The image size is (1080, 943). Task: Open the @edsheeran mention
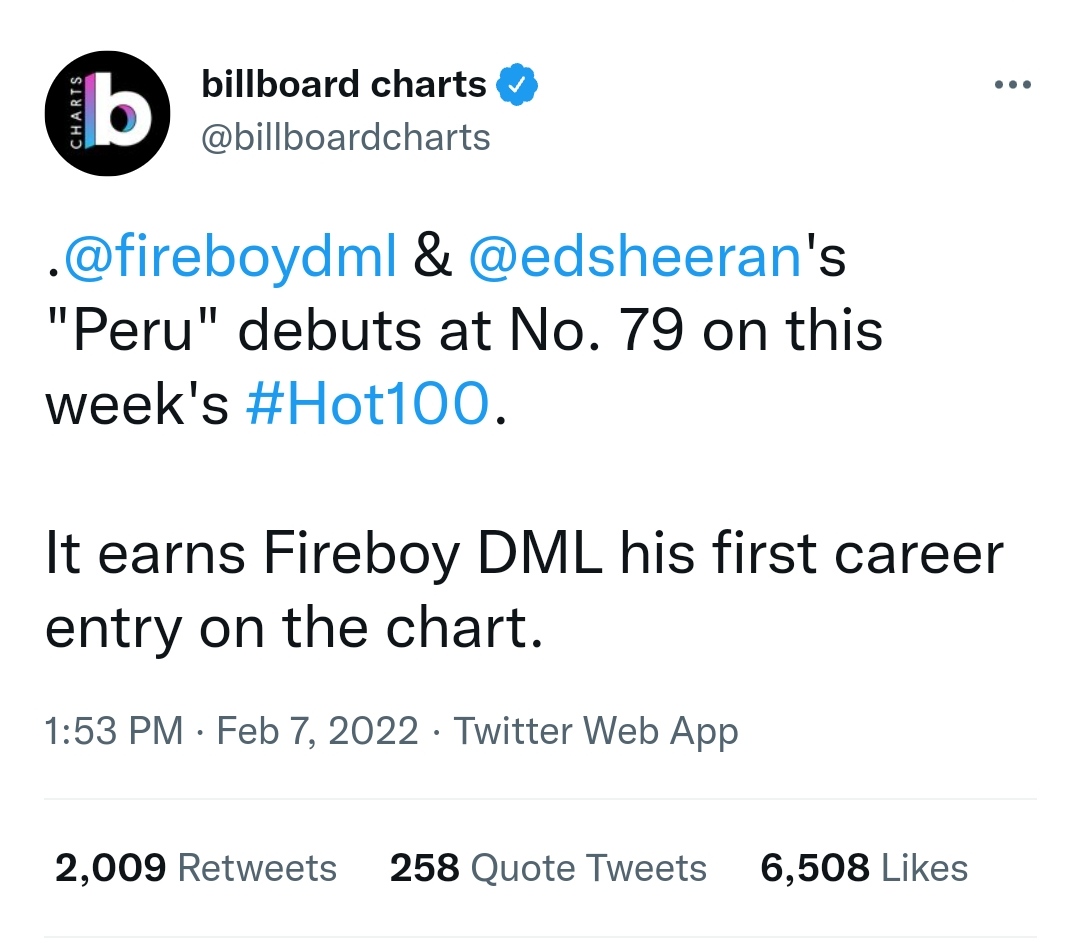[x=635, y=255]
